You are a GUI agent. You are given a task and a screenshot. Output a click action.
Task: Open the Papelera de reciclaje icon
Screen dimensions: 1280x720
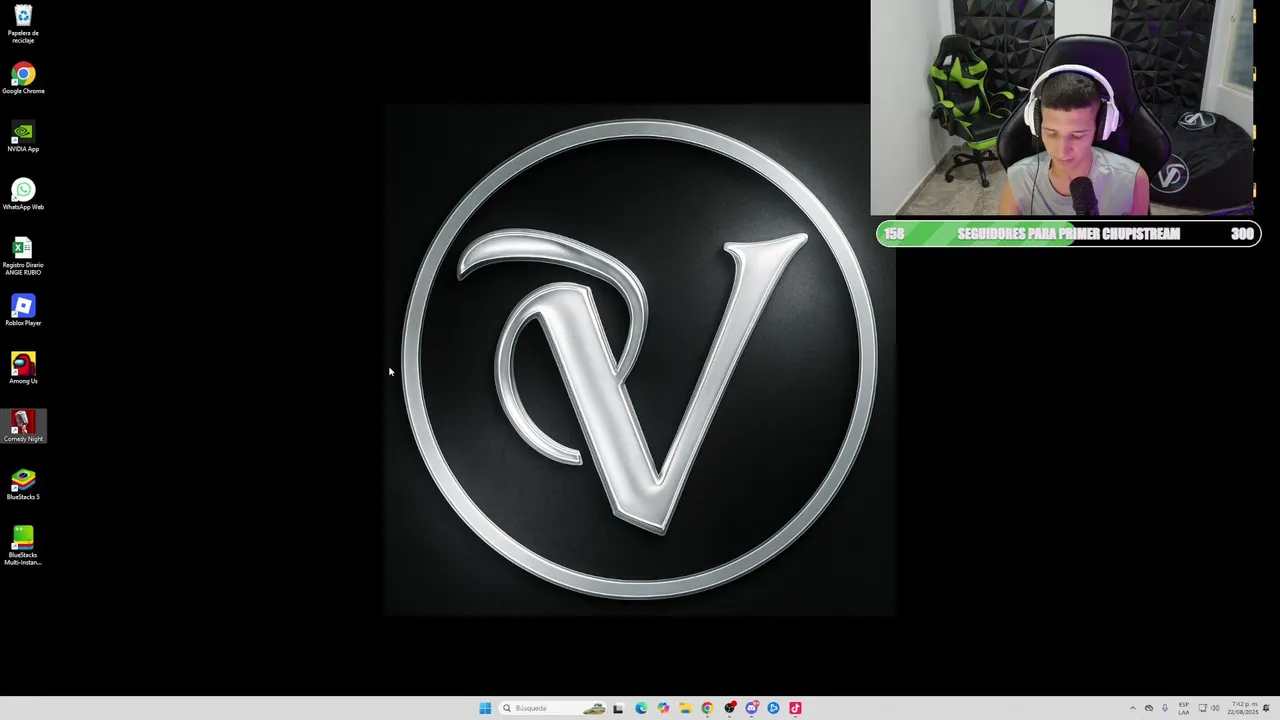coord(23,24)
